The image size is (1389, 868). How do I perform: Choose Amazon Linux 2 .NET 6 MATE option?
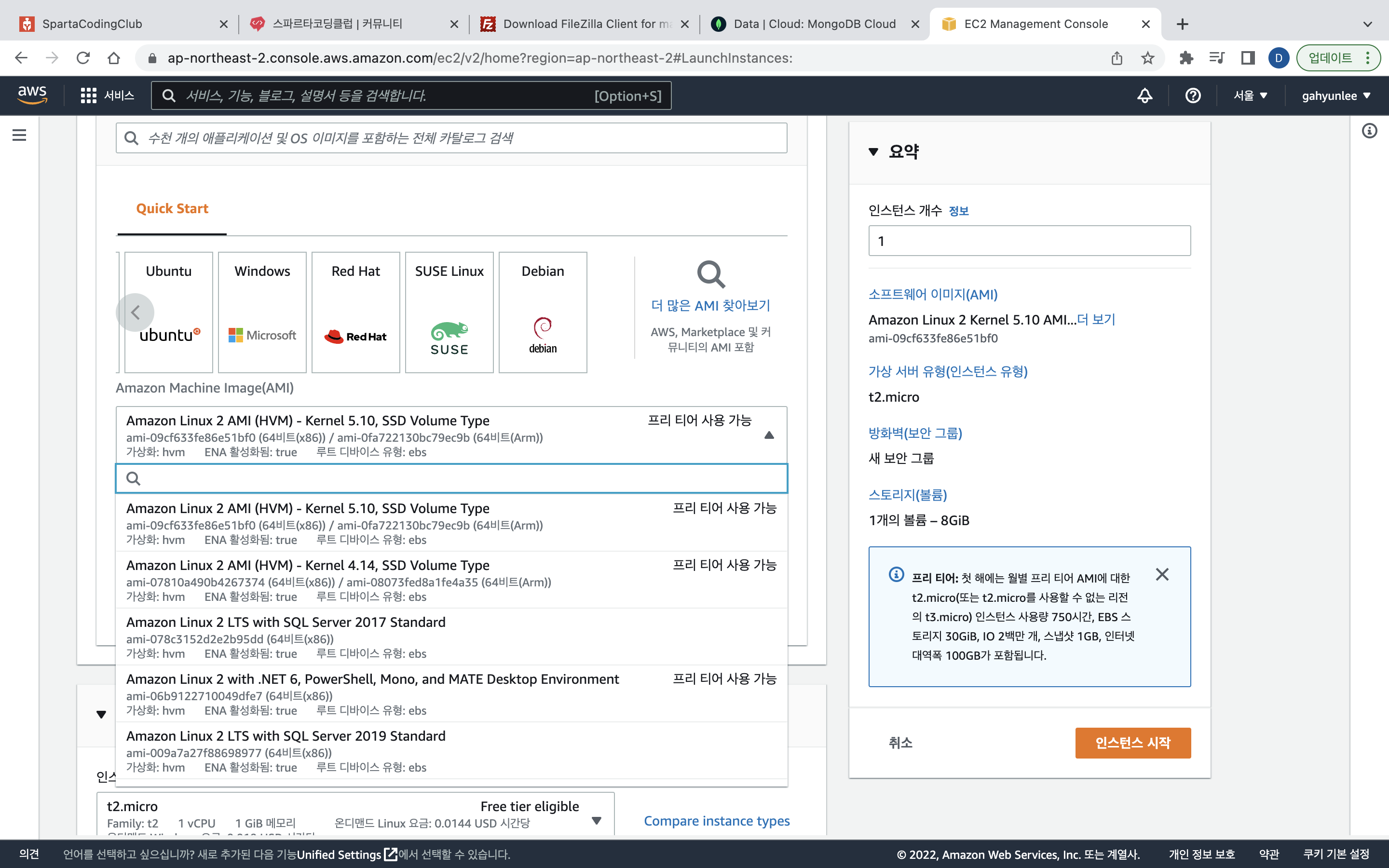coord(451,693)
